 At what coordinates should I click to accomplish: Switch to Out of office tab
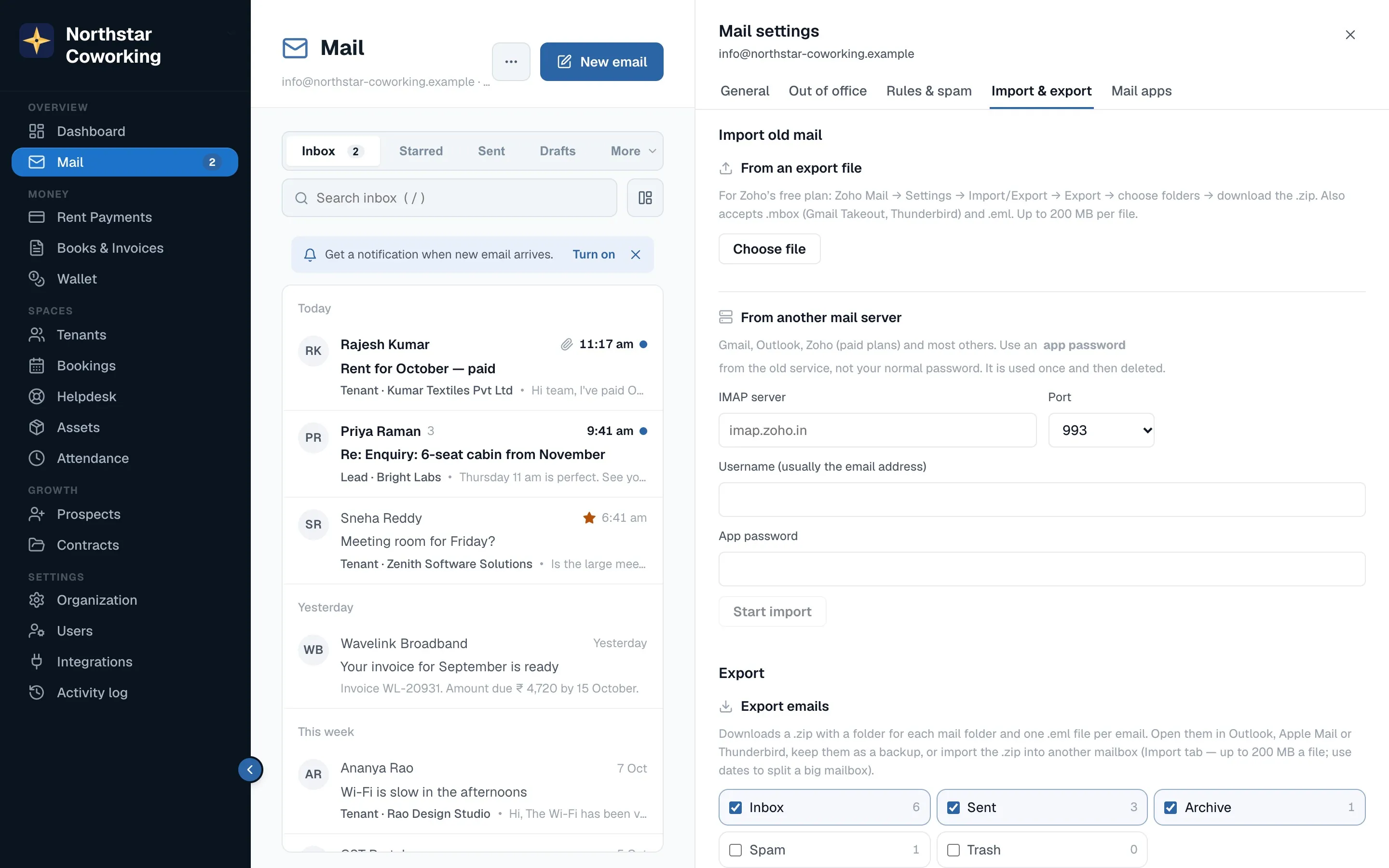tap(827, 91)
